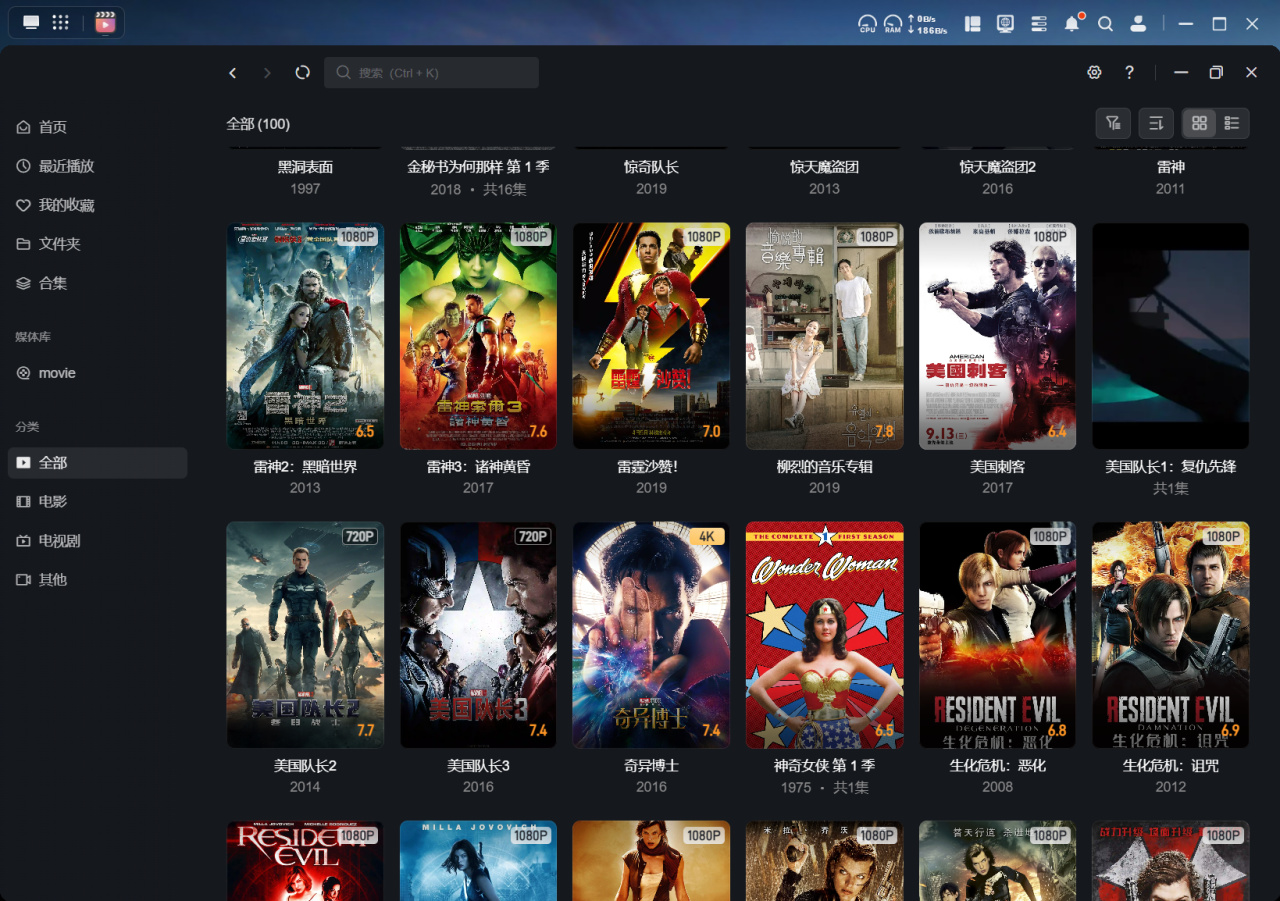Open 我的收藏 in the sidebar
This screenshot has height=901, width=1280.
tap(98, 205)
